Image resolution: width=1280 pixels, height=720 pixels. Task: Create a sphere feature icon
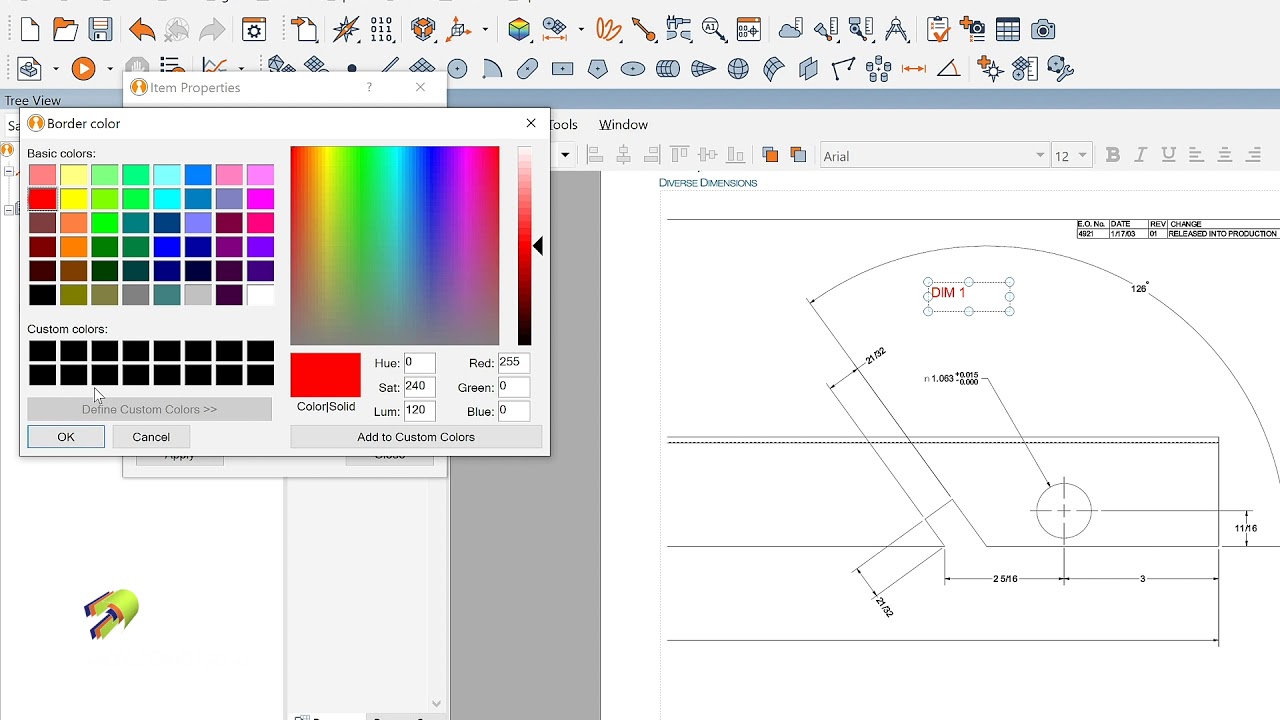pos(738,69)
